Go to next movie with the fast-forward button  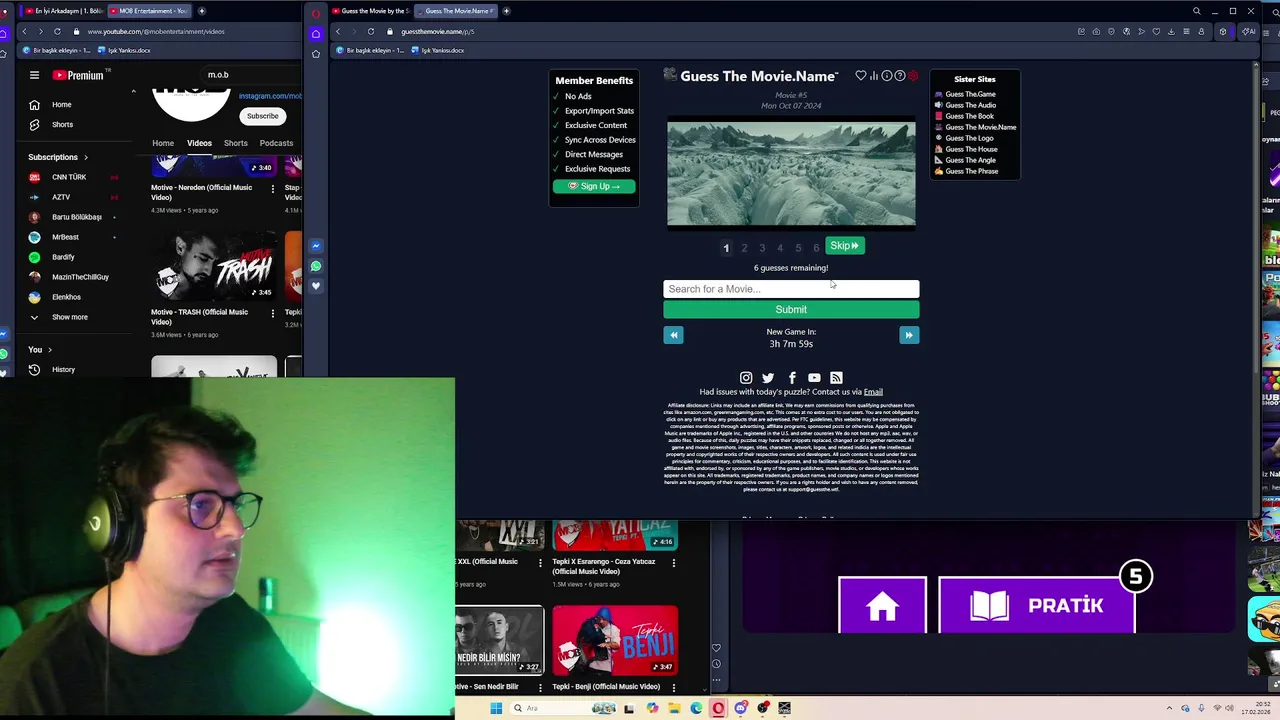909,335
